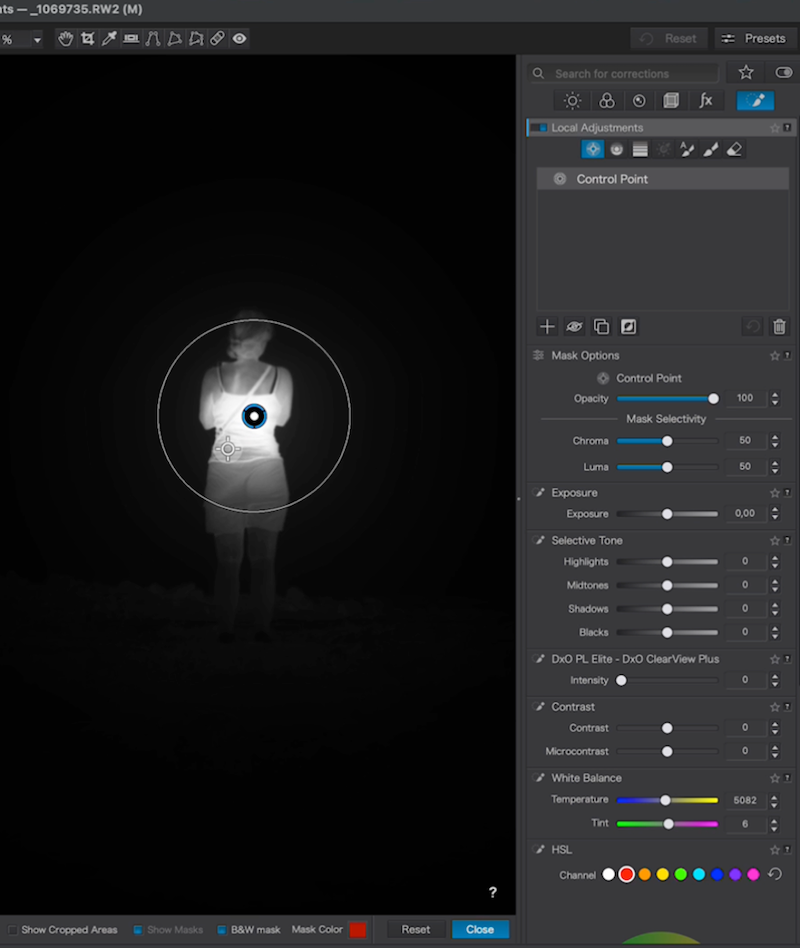Click the control point center on image

click(x=254, y=416)
